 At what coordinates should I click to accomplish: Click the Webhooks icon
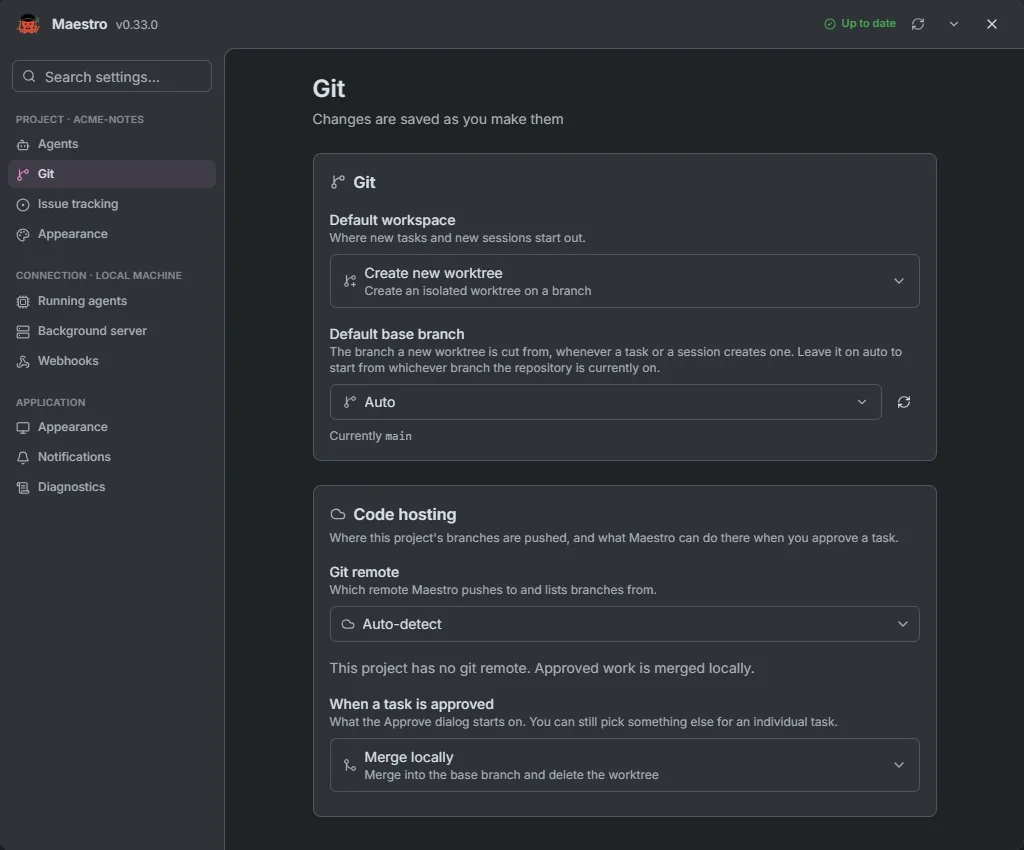point(23,362)
